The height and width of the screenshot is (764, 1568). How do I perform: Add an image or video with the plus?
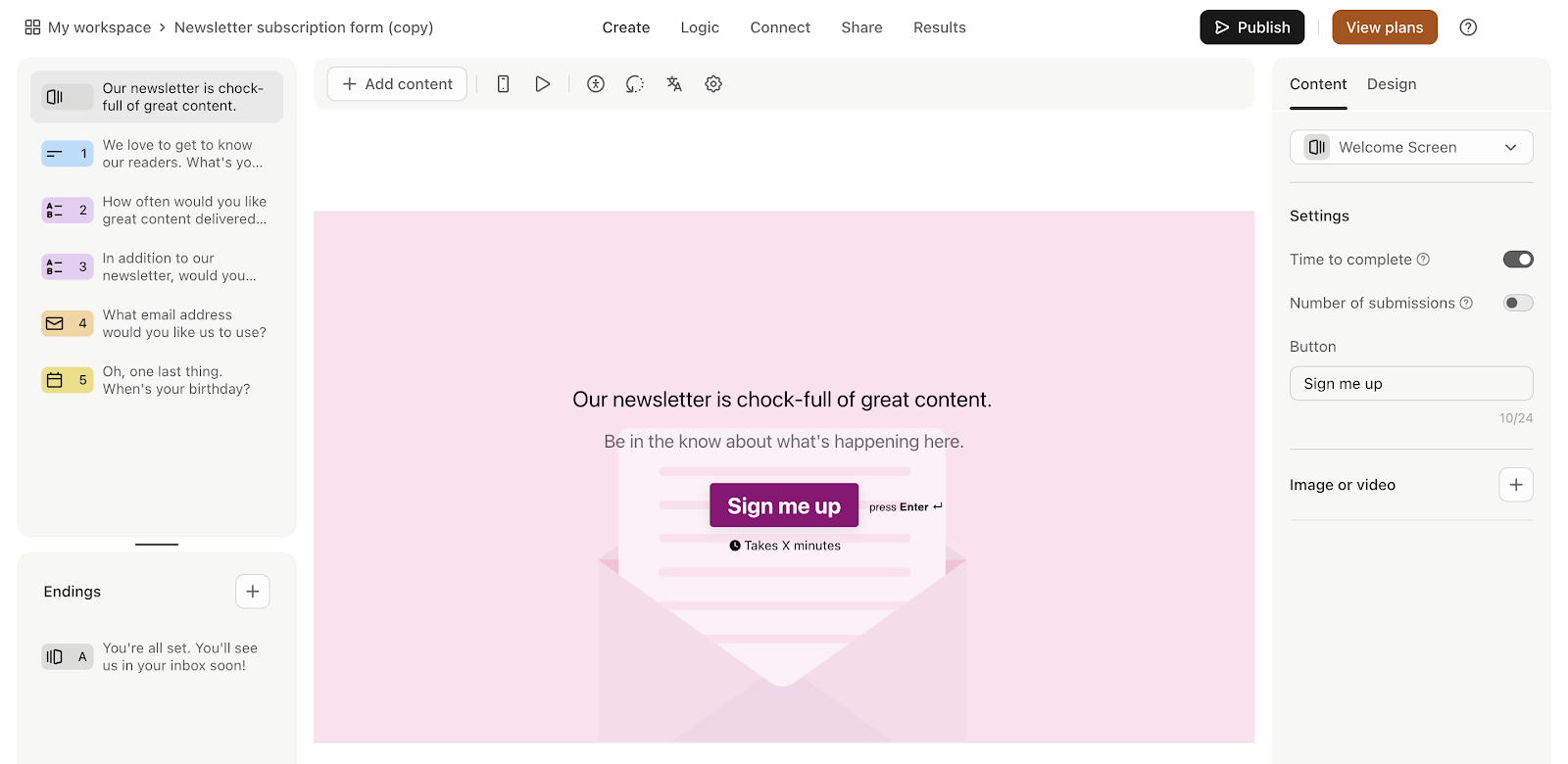point(1515,484)
